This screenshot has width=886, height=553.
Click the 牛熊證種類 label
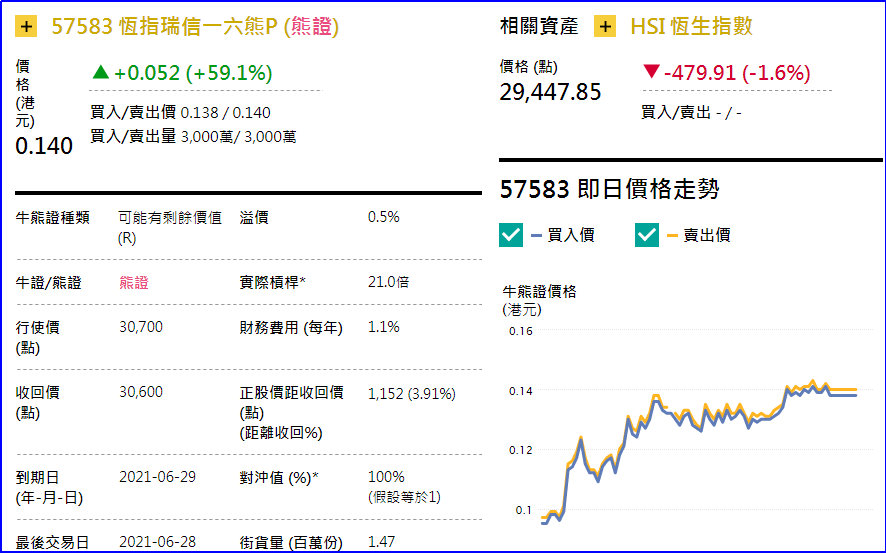[x=53, y=217]
